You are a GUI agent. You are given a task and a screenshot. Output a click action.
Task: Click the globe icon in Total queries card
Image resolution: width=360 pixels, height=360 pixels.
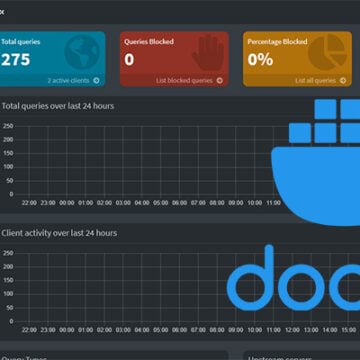[82, 52]
